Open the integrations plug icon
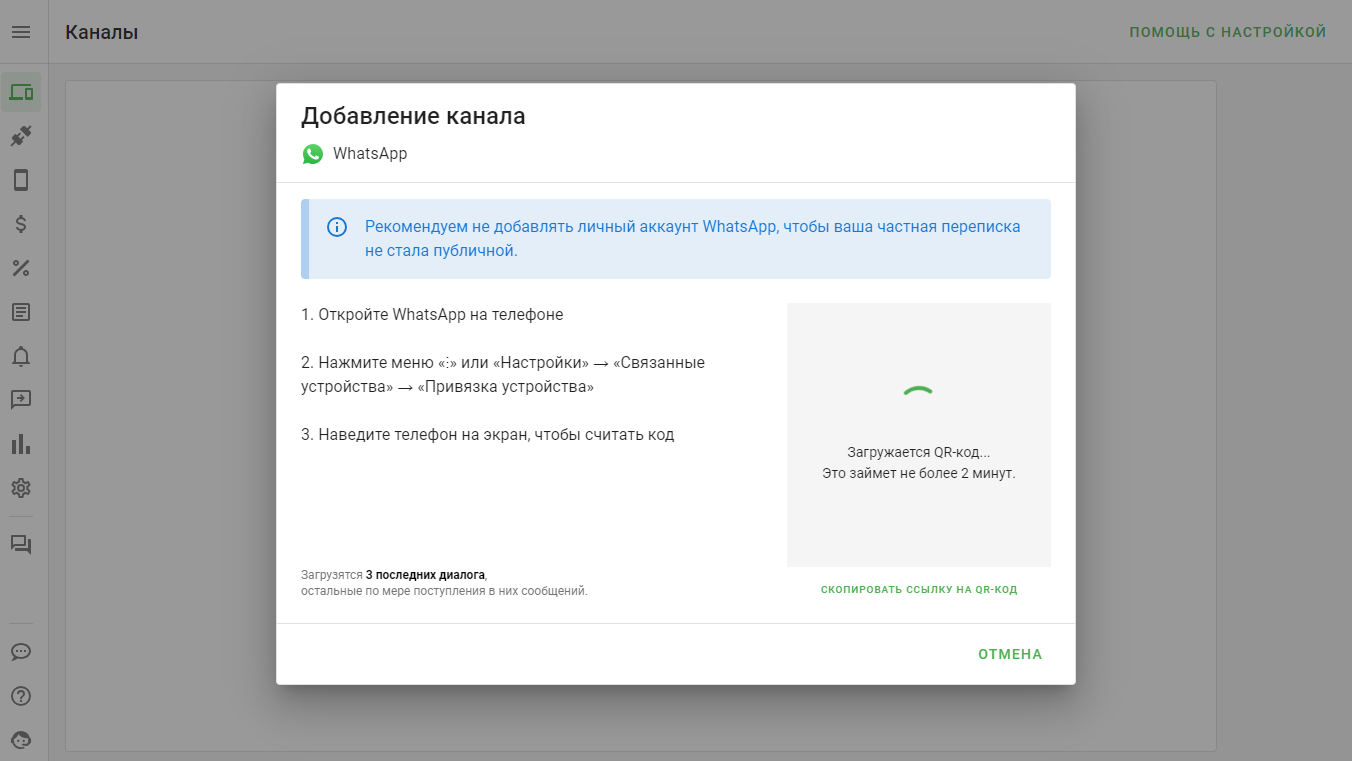 coord(21,136)
